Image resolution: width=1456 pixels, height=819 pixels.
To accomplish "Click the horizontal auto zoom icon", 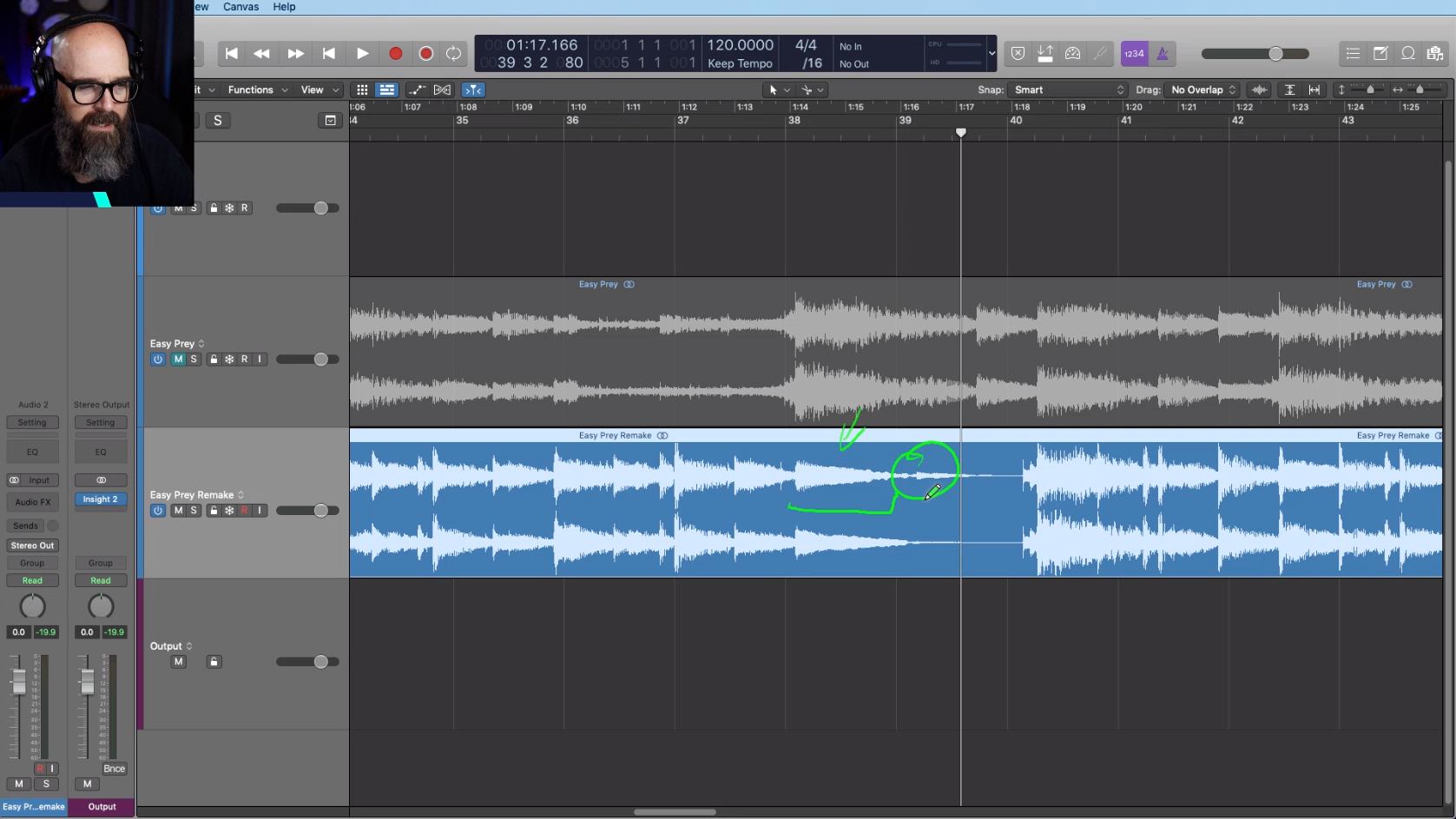I will [x=1314, y=90].
